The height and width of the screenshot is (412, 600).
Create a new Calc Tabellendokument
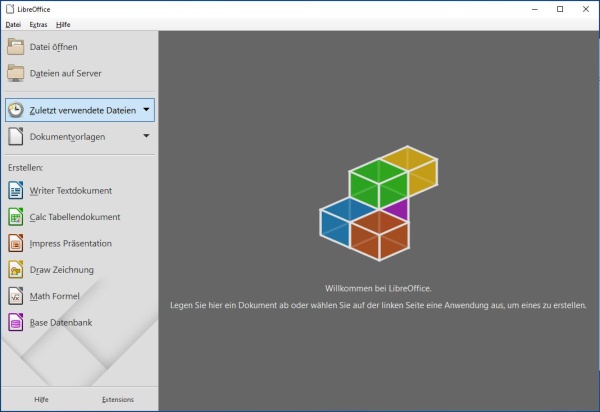click(75, 217)
